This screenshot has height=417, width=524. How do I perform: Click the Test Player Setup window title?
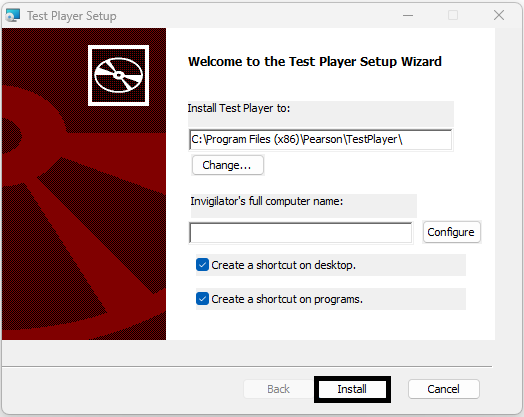click(x=72, y=16)
